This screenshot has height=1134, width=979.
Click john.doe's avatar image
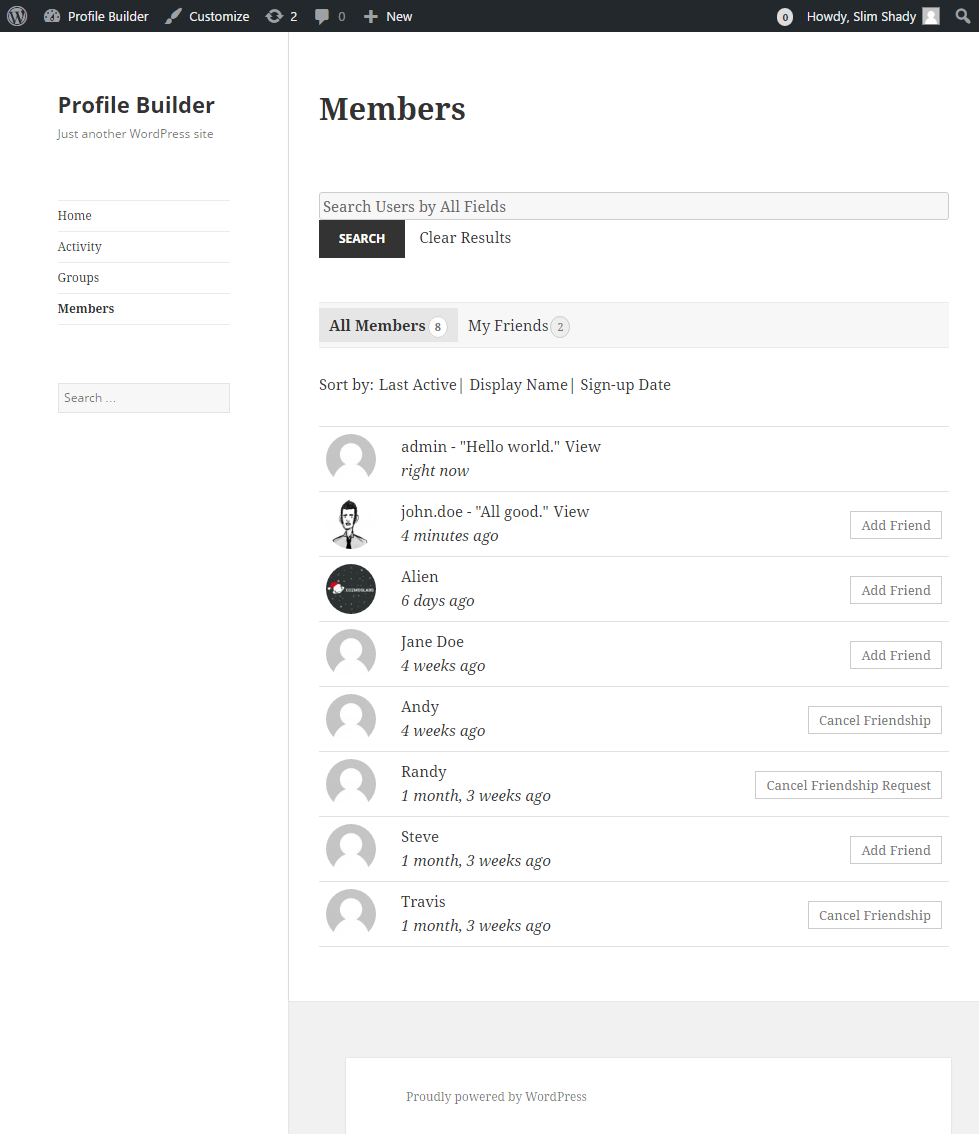pyautogui.click(x=350, y=523)
